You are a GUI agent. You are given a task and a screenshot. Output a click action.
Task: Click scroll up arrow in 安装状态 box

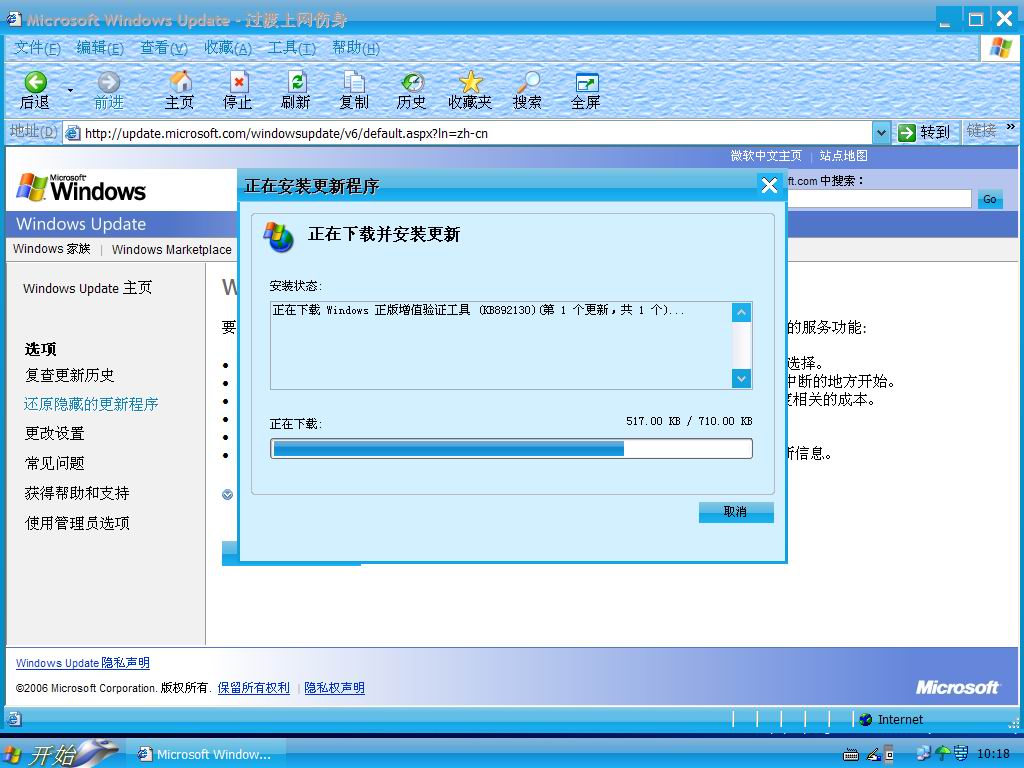(741, 313)
